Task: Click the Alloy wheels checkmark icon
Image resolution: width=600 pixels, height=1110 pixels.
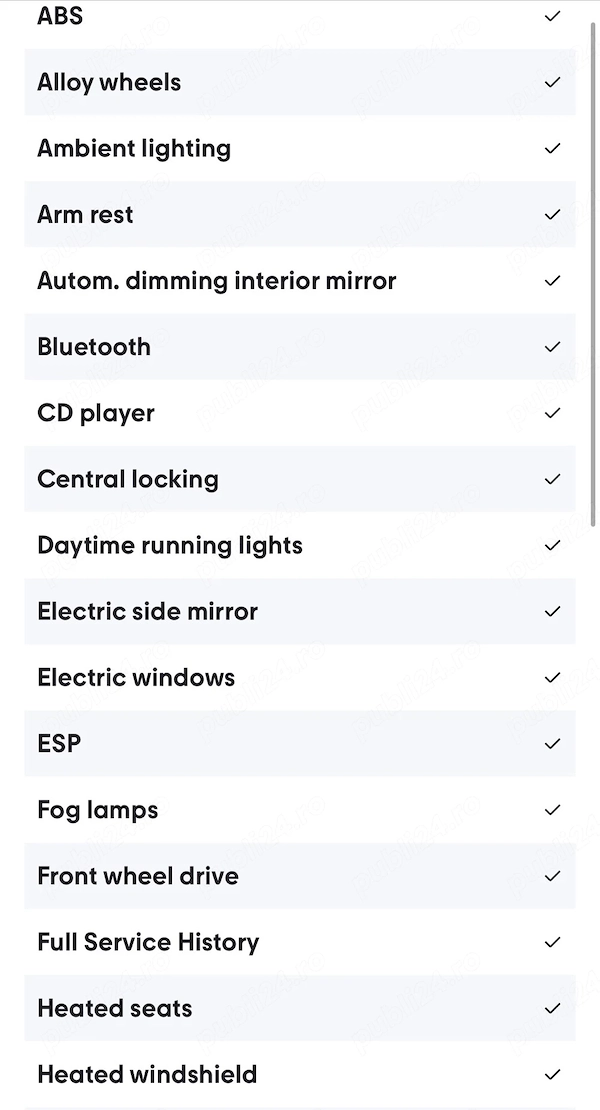Action: 553,82
